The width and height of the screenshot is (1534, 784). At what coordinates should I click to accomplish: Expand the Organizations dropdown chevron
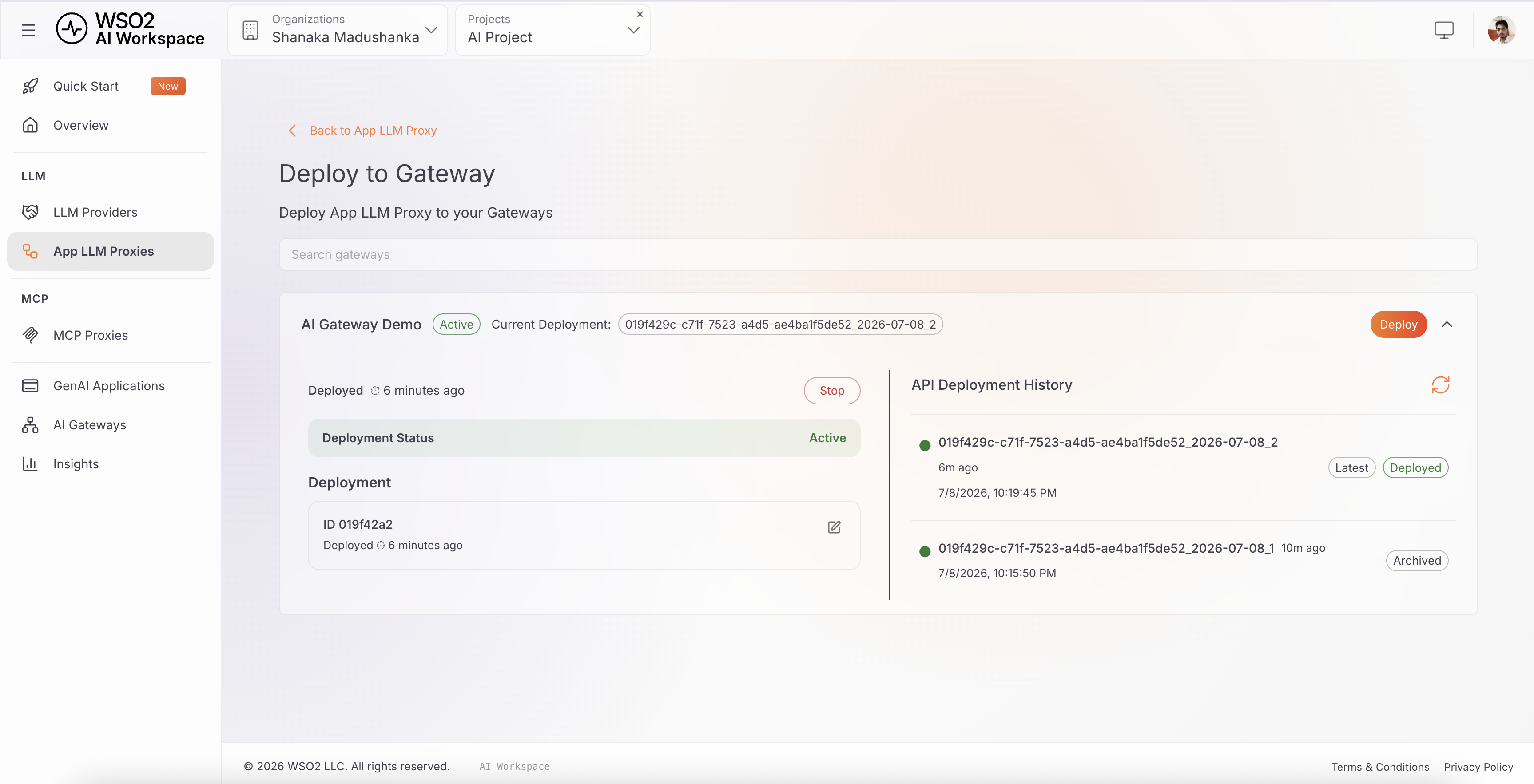(431, 30)
